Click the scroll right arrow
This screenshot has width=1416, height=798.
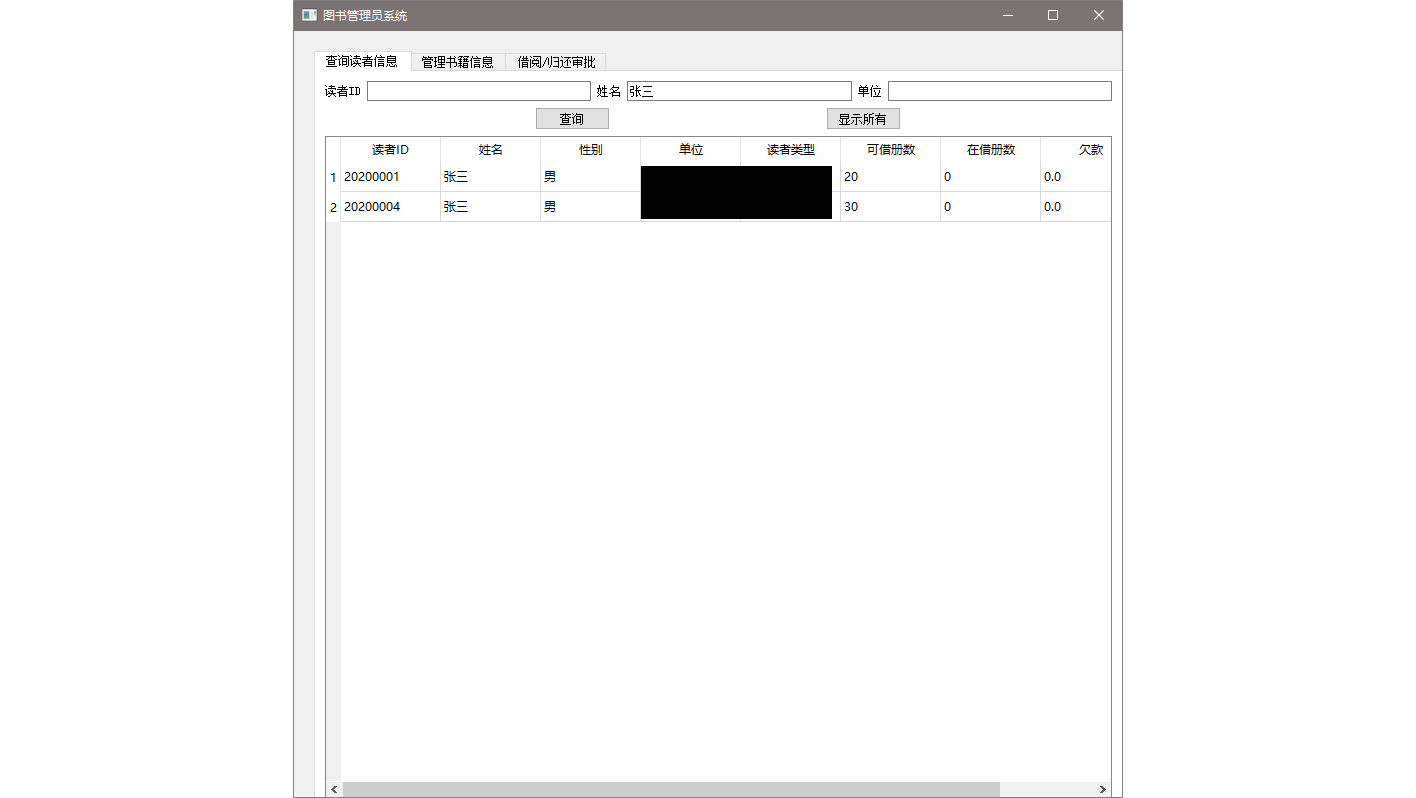pyautogui.click(x=1103, y=789)
